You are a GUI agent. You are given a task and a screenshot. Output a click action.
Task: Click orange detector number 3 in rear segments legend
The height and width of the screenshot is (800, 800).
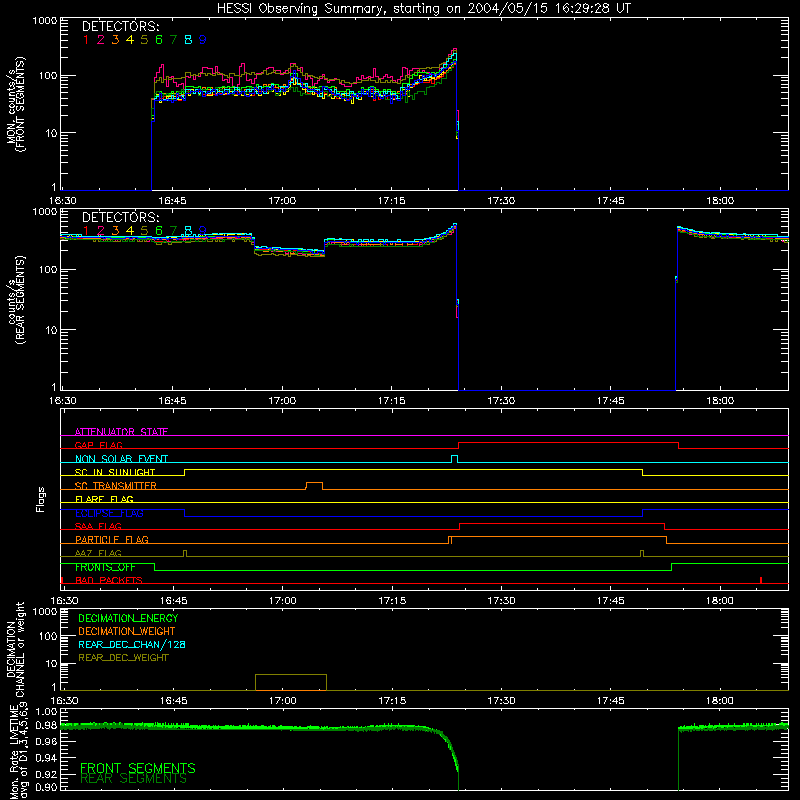click(x=115, y=231)
